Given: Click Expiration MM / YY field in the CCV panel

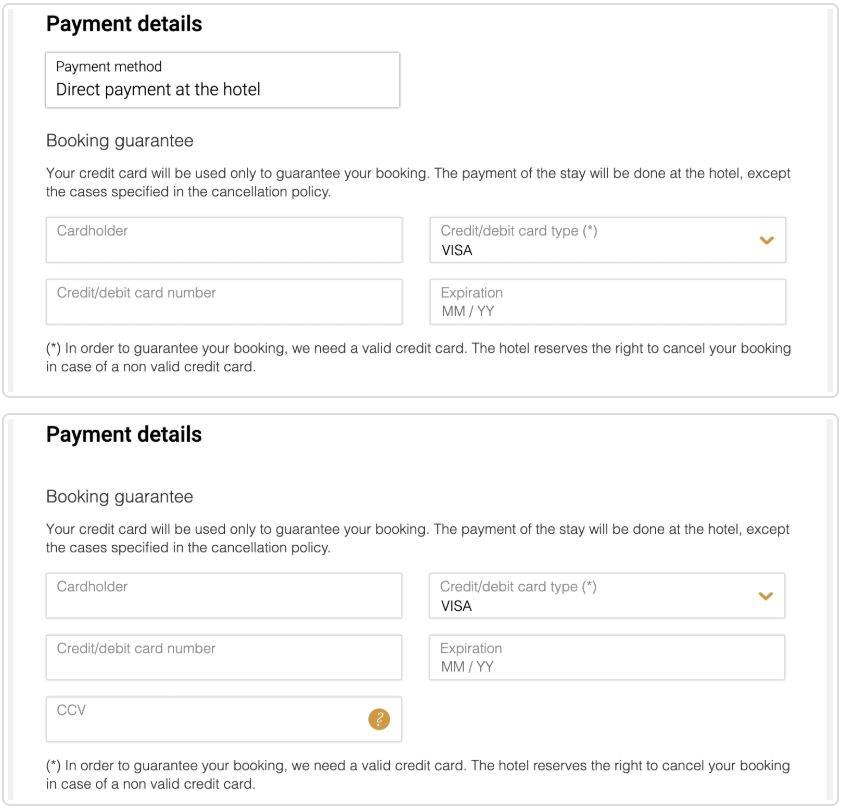Looking at the screenshot, I should point(607,657).
